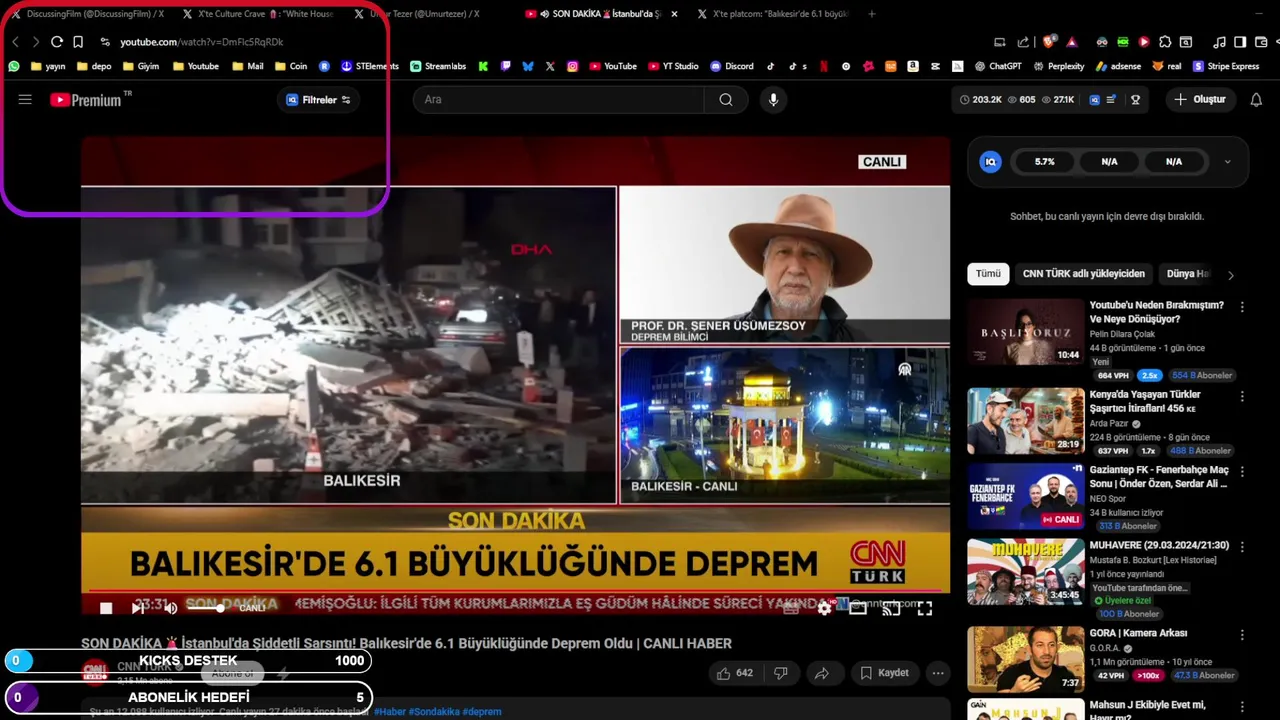This screenshot has width=1280, height=720.
Task: Open the Filtreler filter options
Action: tap(318, 100)
